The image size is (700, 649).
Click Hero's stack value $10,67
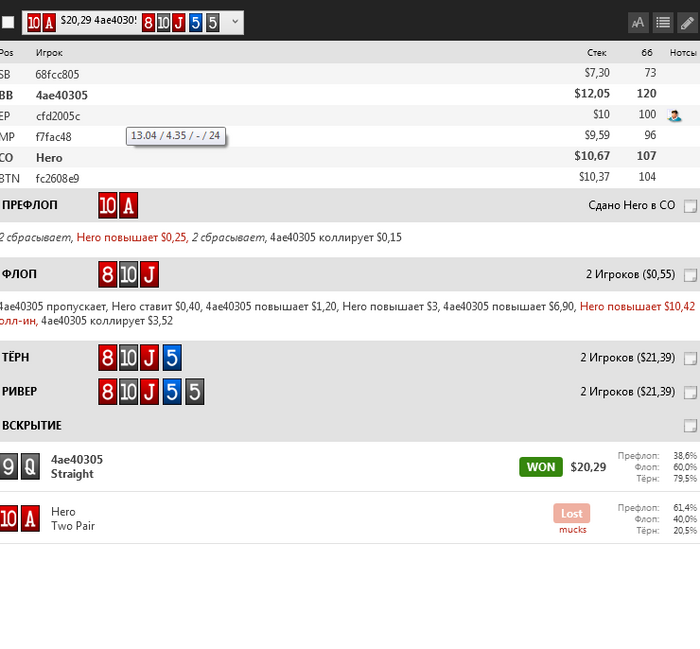pos(592,156)
